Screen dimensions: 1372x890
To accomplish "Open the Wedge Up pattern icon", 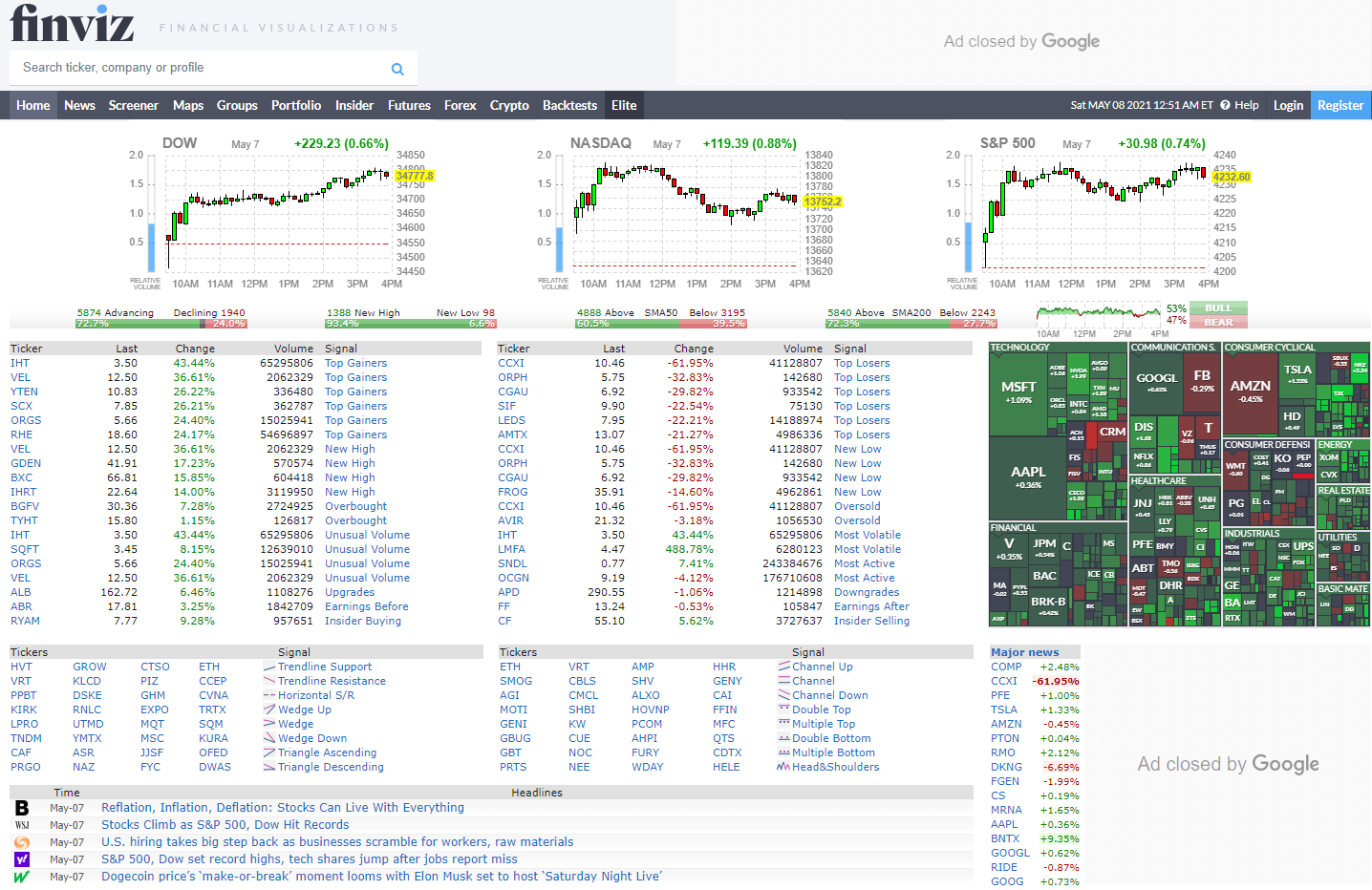I will [269, 710].
